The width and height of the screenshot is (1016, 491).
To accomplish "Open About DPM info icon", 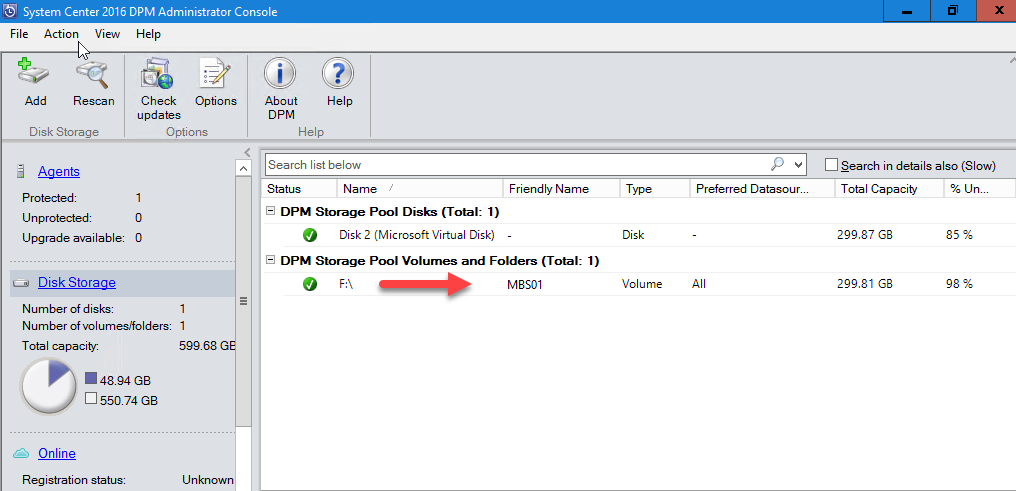I will pyautogui.click(x=281, y=73).
